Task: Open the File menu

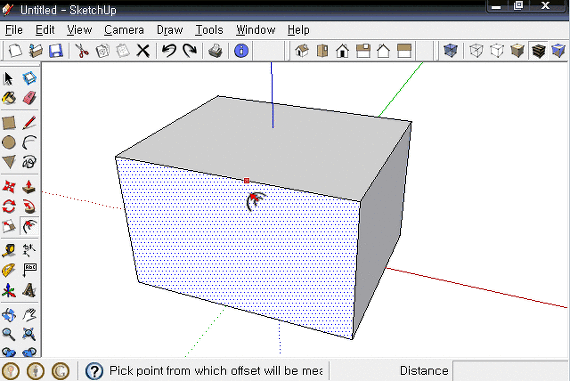Action: (x=14, y=30)
